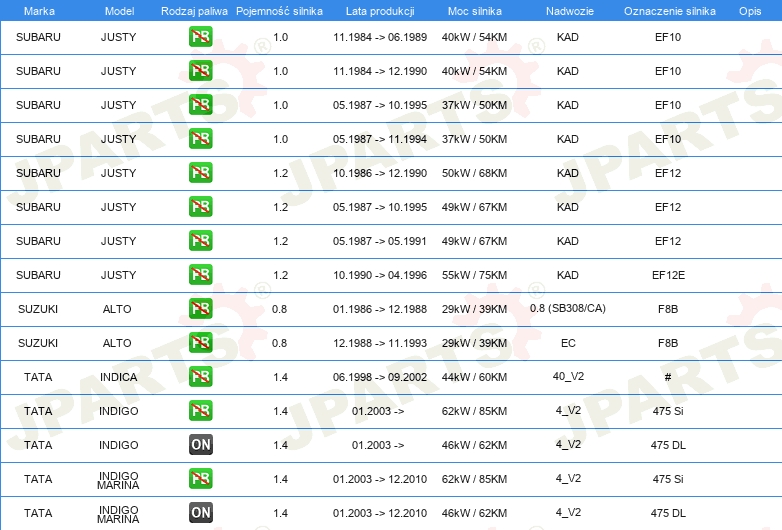The height and width of the screenshot is (530, 782).
Task: Click the petrol icon for INDIGO MARINA 475 Si
Action: 200,479
